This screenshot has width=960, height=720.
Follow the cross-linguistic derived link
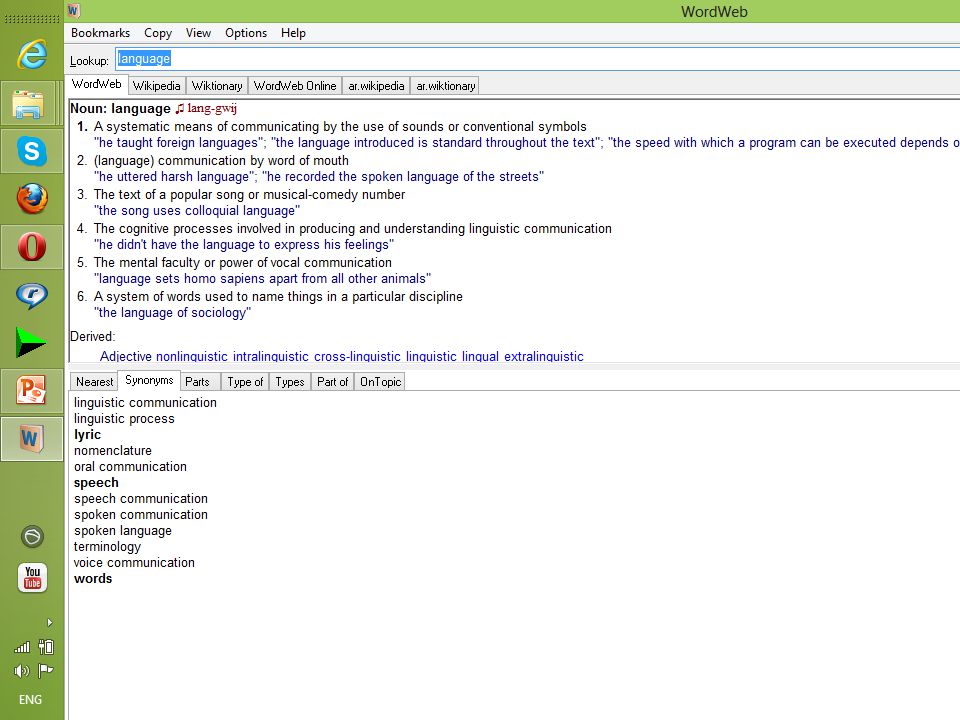tap(358, 356)
